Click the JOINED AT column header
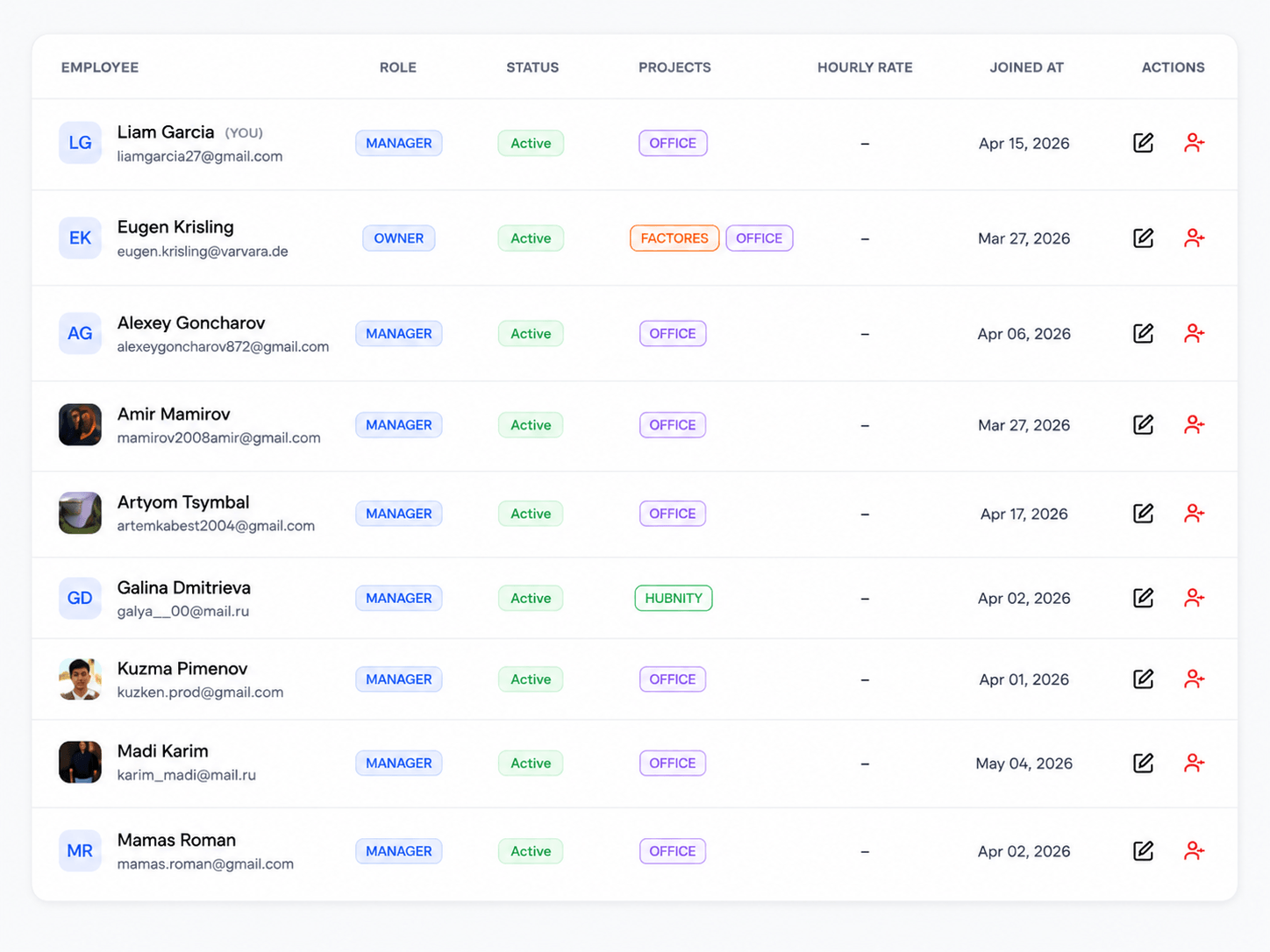This screenshot has height=952, width=1270. (1026, 67)
